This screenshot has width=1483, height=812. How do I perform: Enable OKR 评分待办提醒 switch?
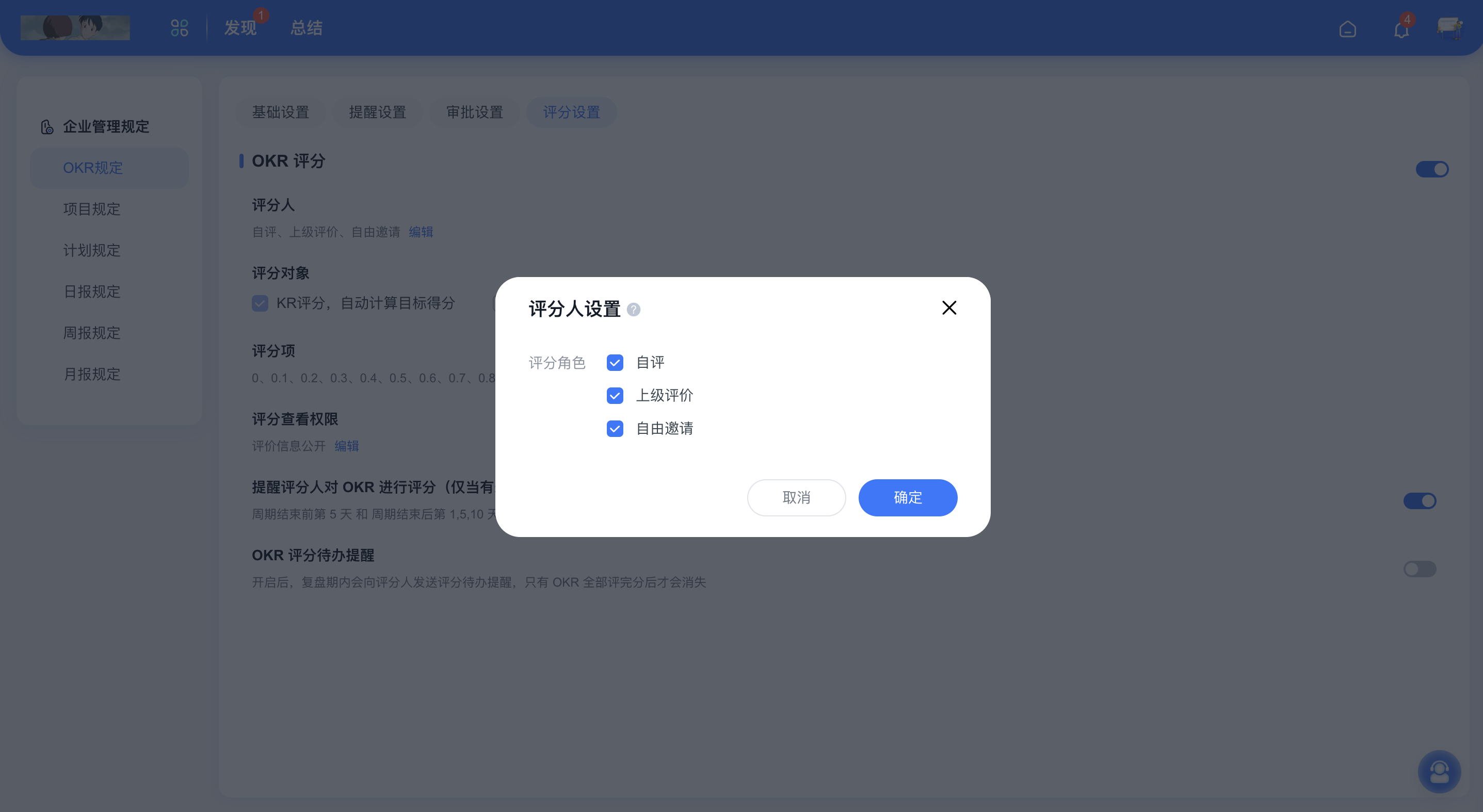[1420, 569]
